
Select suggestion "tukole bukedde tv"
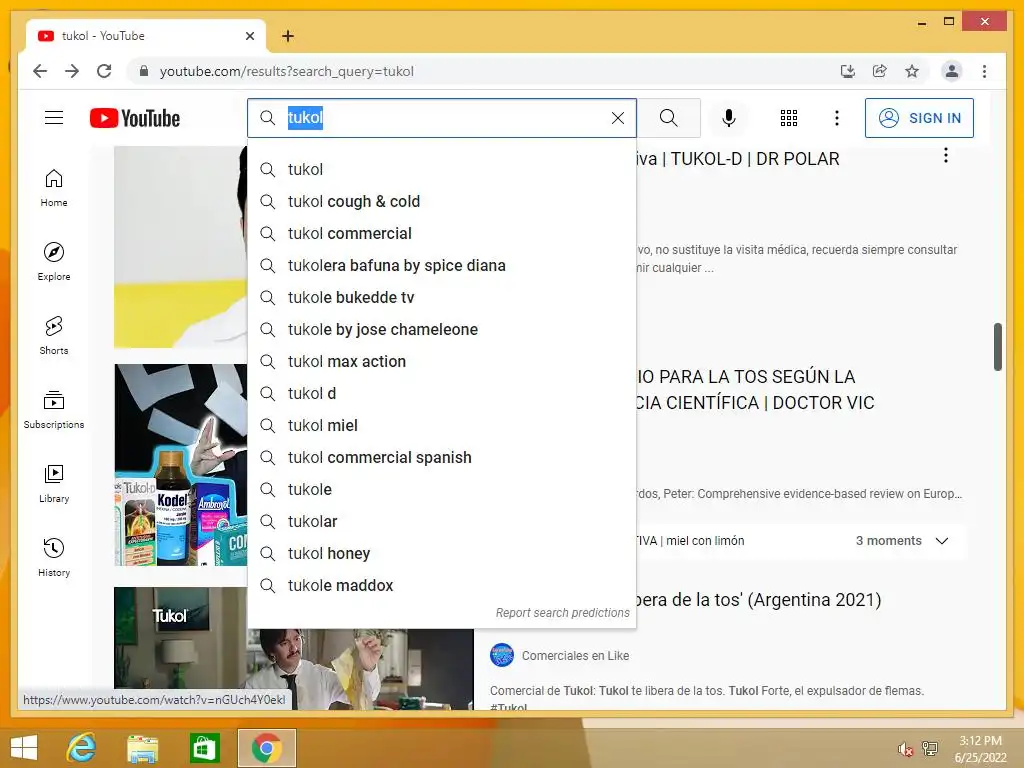pyautogui.click(x=442, y=297)
